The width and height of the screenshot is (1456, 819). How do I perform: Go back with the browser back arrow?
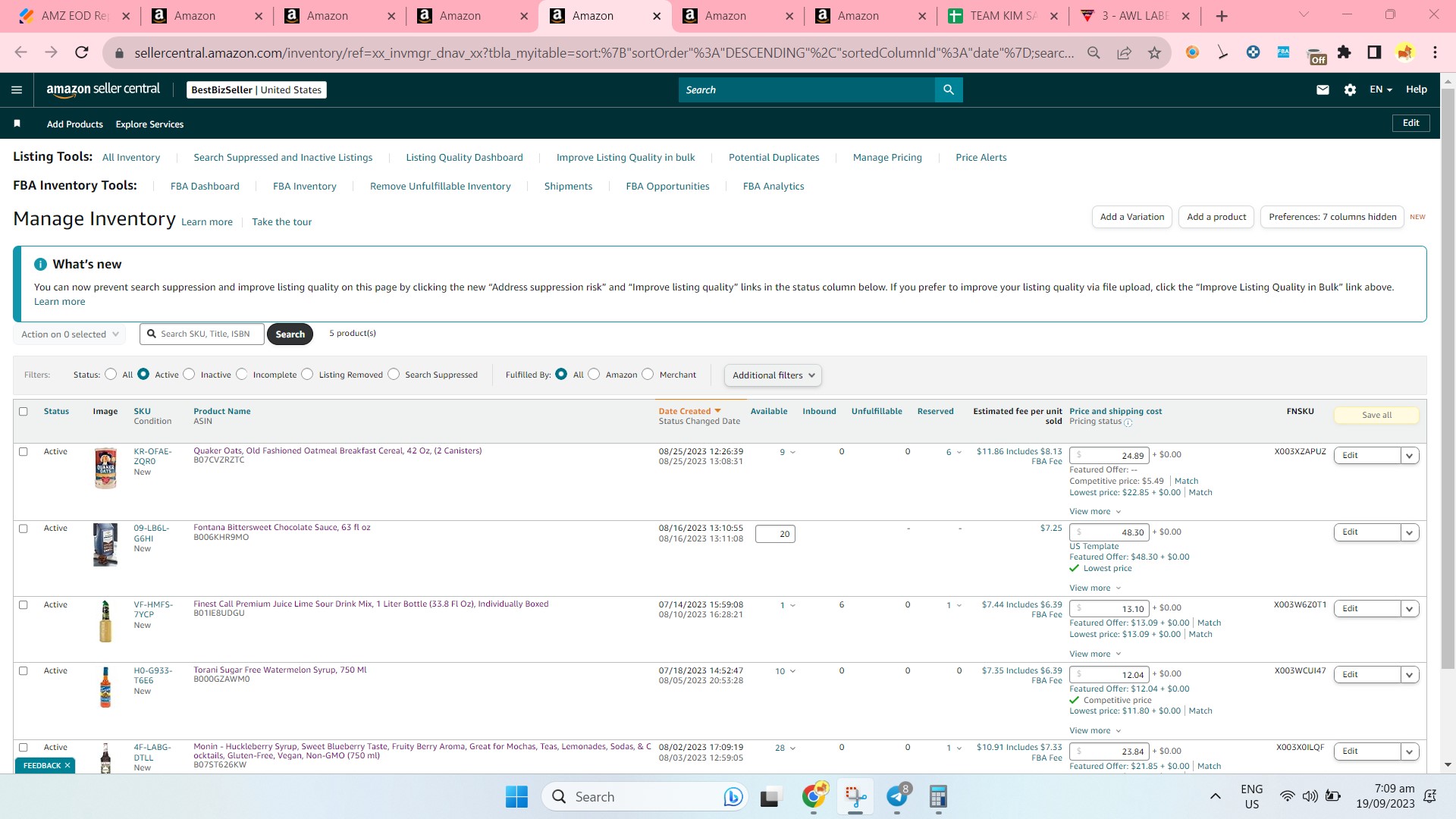[x=20, y=52]
